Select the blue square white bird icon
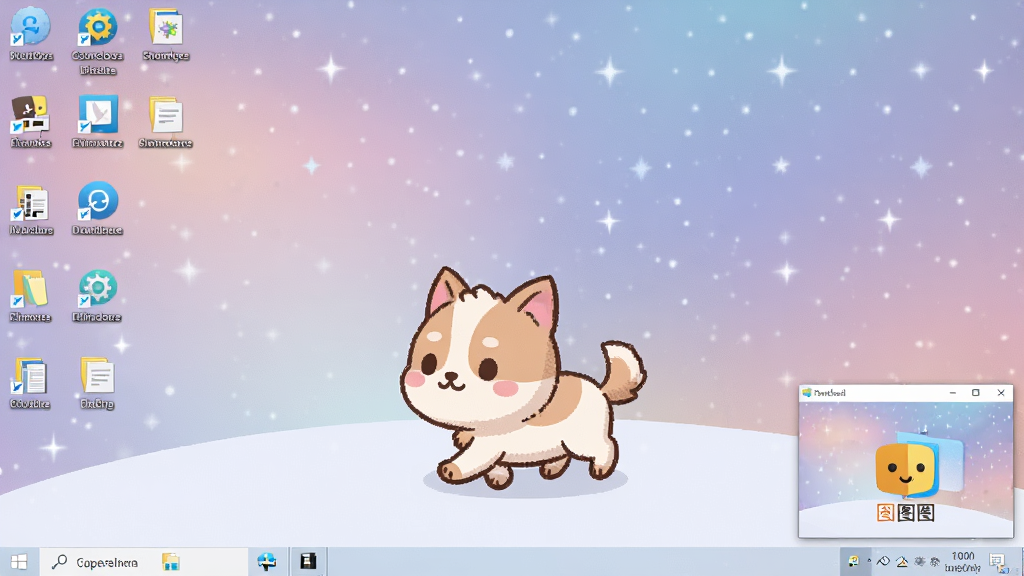 [98, 114]
